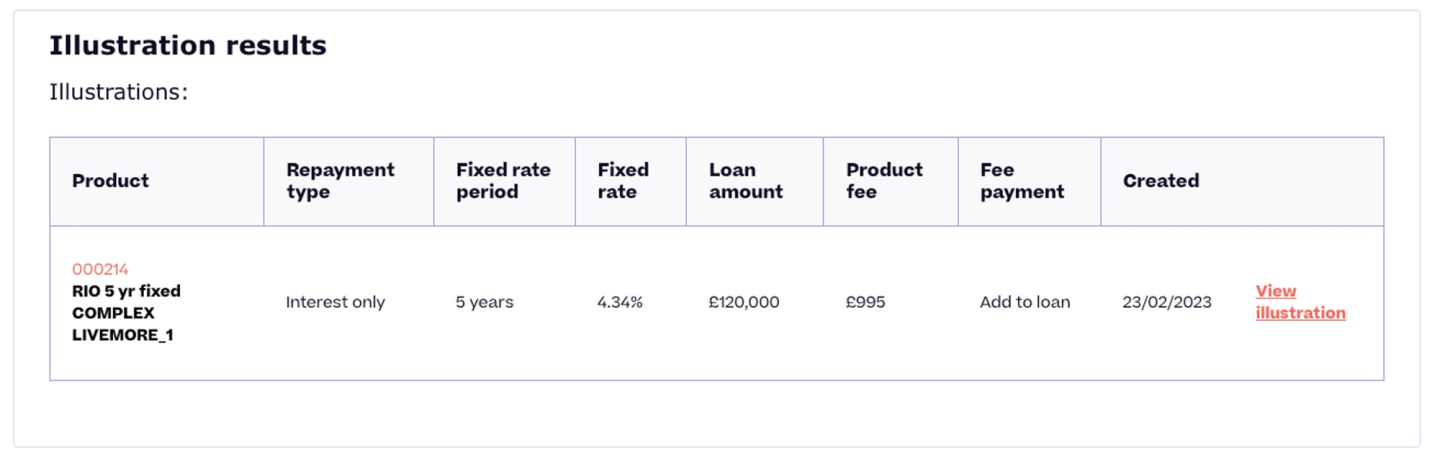Select the £995 product fee value

(x=865, y=302)
